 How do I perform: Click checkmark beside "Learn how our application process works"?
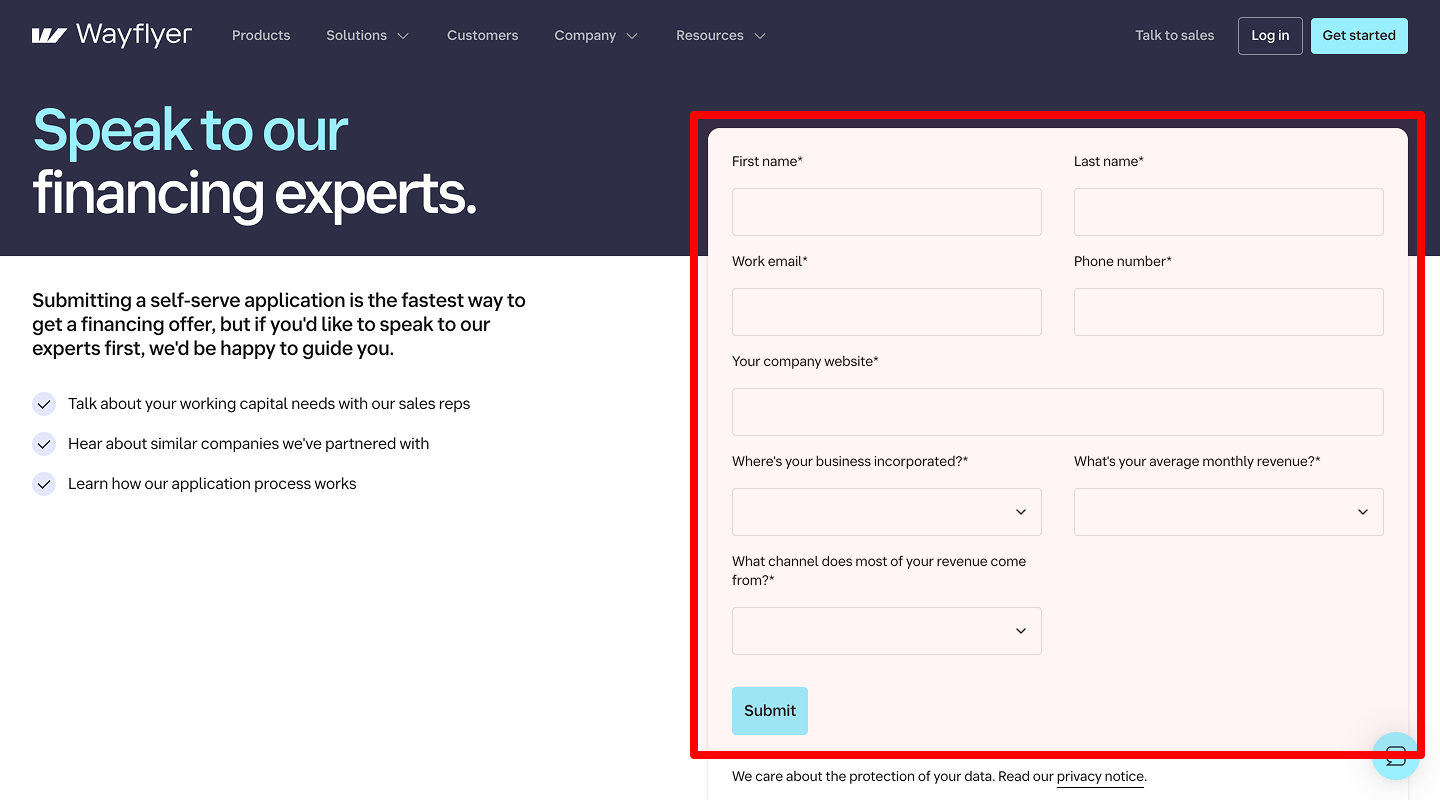tap(44, 483)
